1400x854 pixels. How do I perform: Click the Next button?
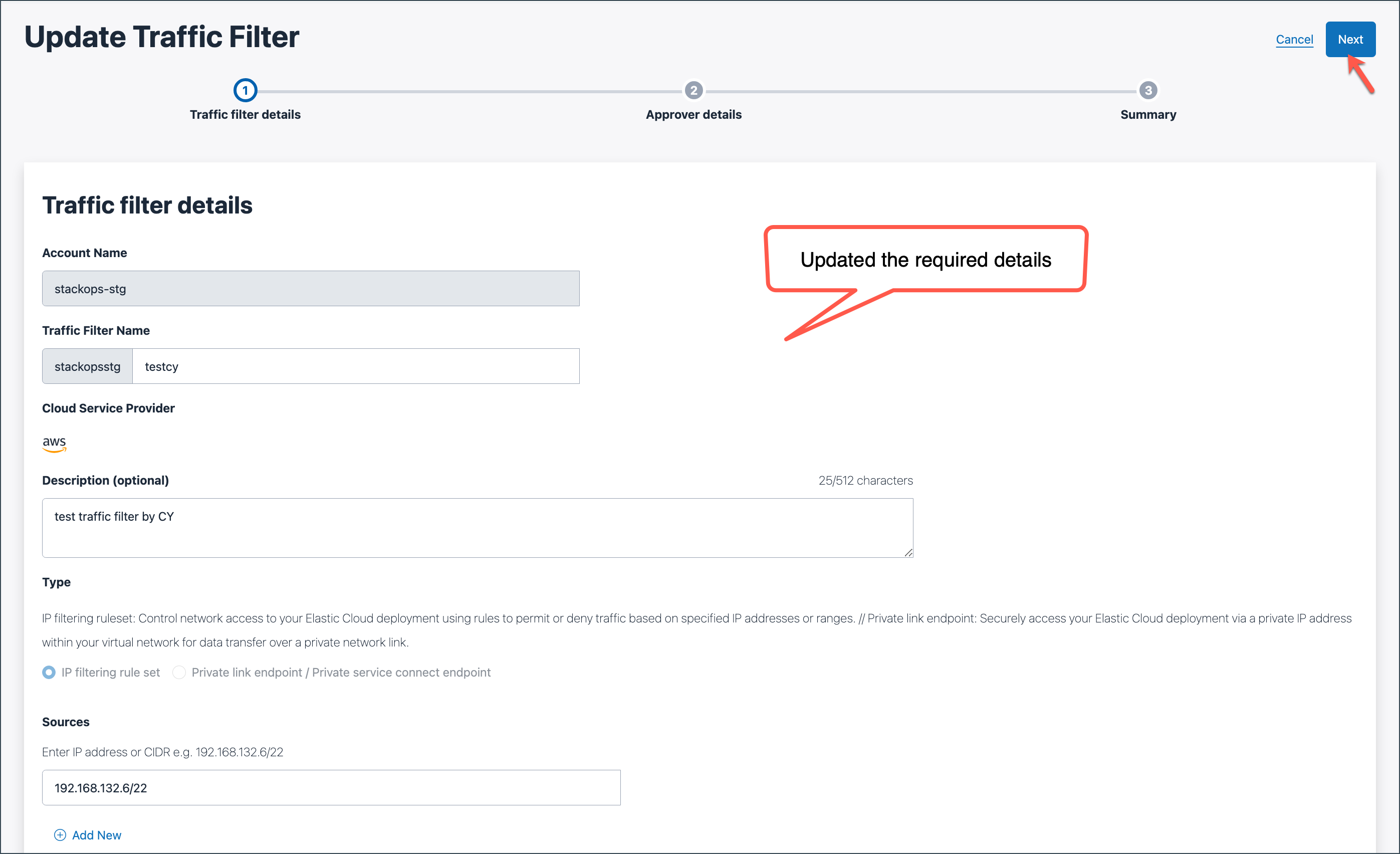pyautogui.click(x=1350, y=39)
